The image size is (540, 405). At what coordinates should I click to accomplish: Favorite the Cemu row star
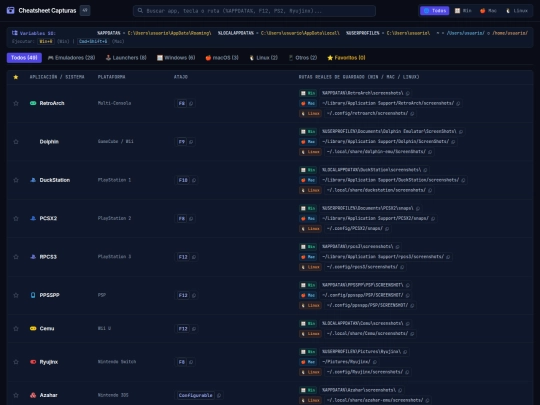pyautogui.click(x=16, y=329)
